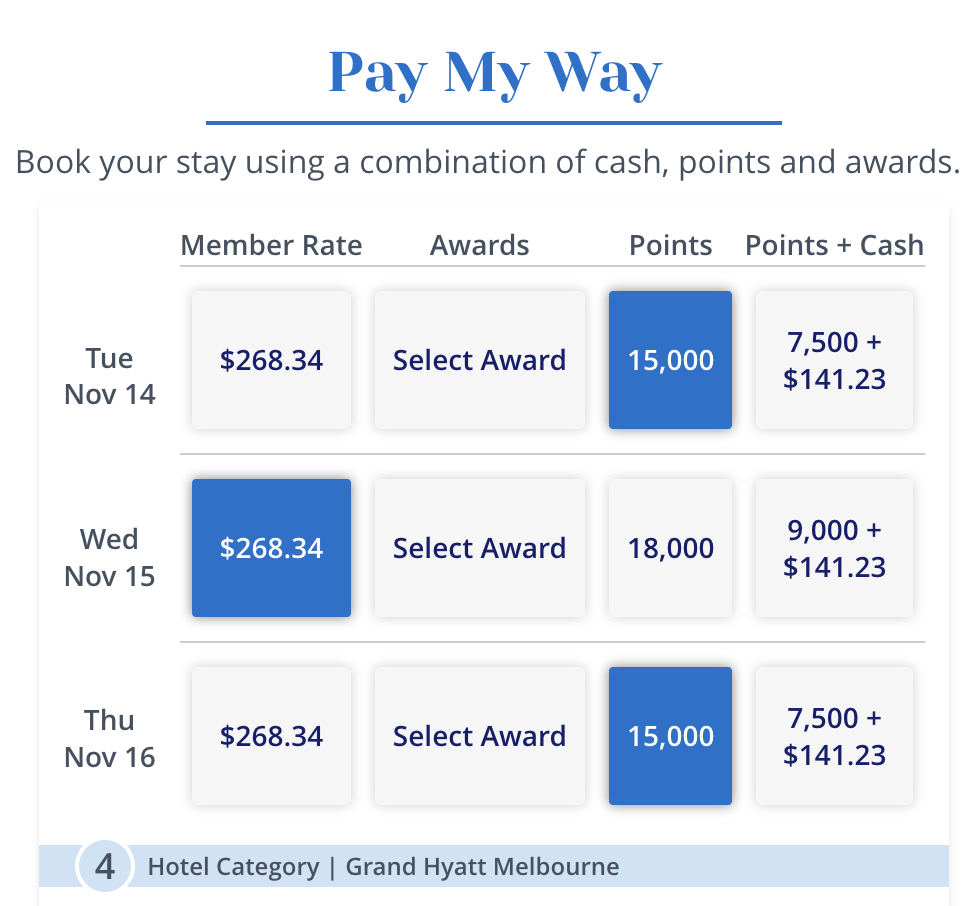The height and width of the screenshot is (906, 970).
Task: Click the Member Rate column header
Action: click(271, 245)
